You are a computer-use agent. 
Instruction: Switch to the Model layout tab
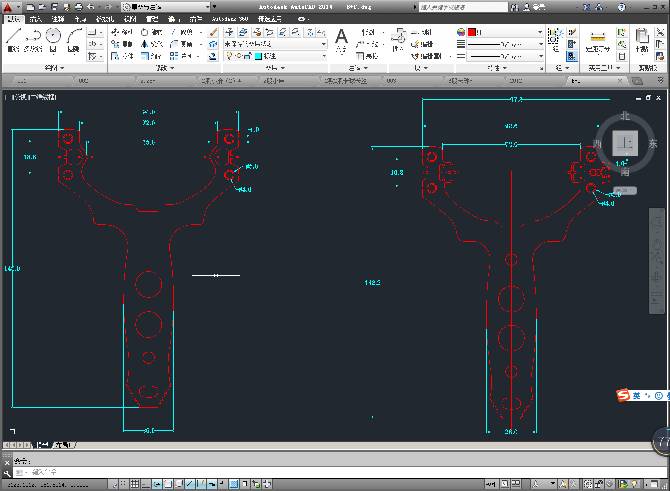coord(41,445)
